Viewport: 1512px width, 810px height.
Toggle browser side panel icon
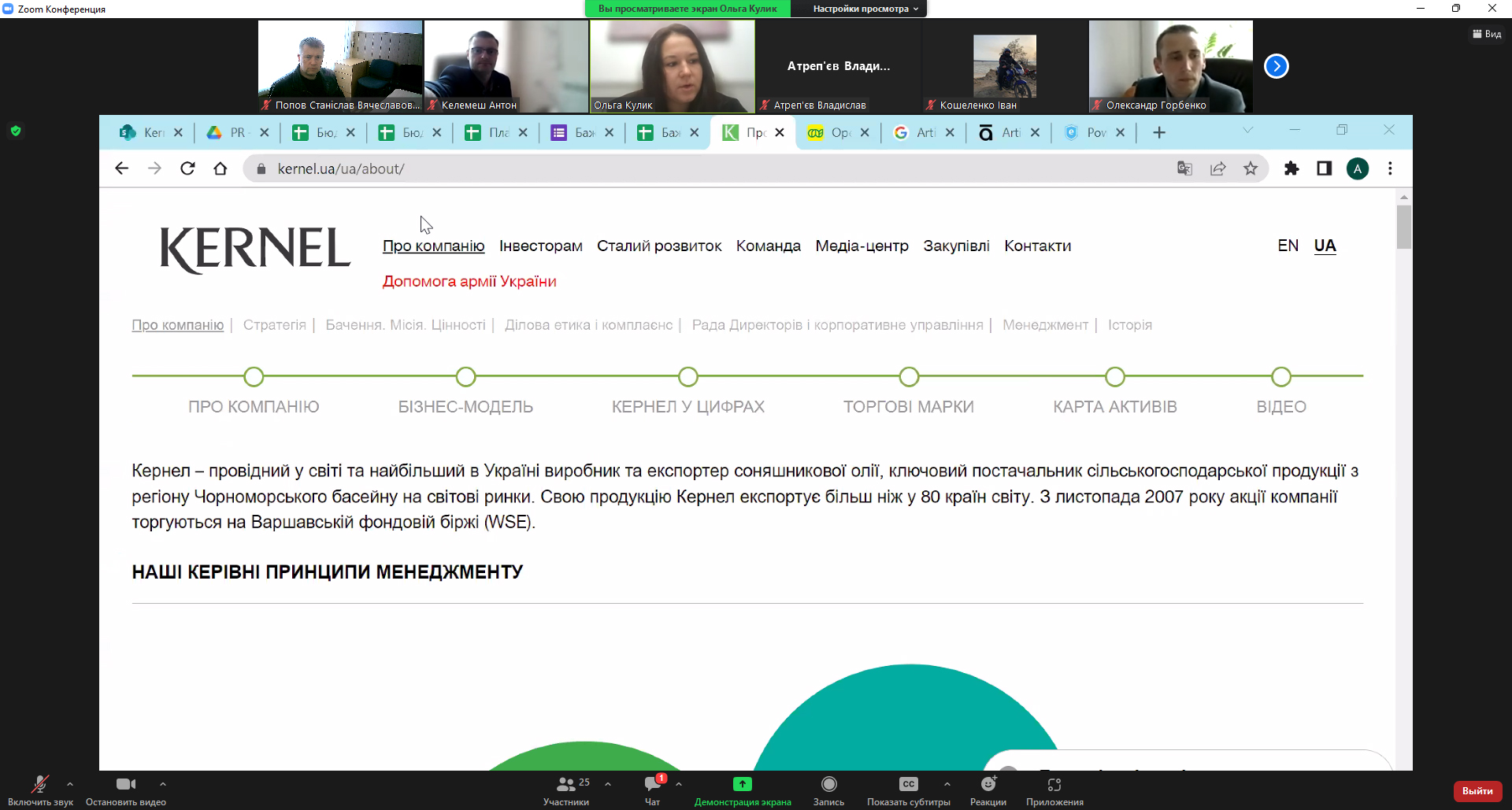1325,168
